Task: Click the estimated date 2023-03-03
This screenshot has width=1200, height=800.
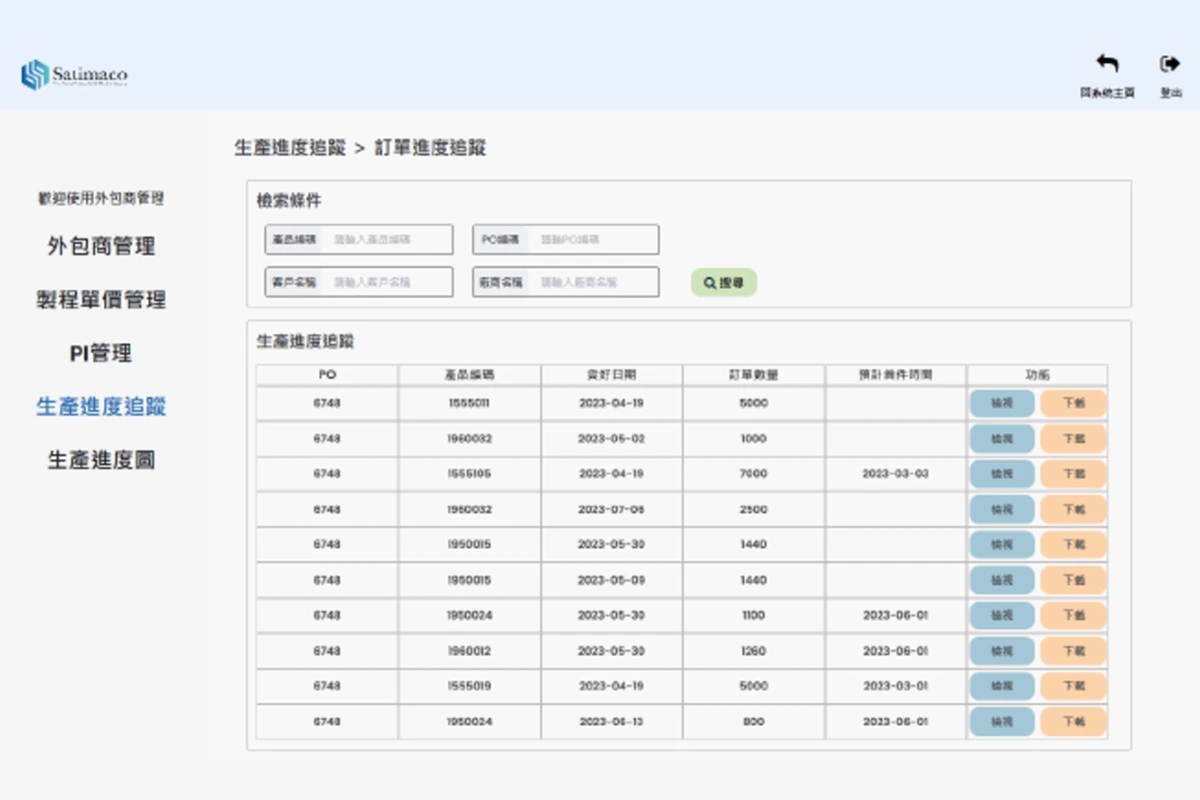Action: [x=895, y=474]
